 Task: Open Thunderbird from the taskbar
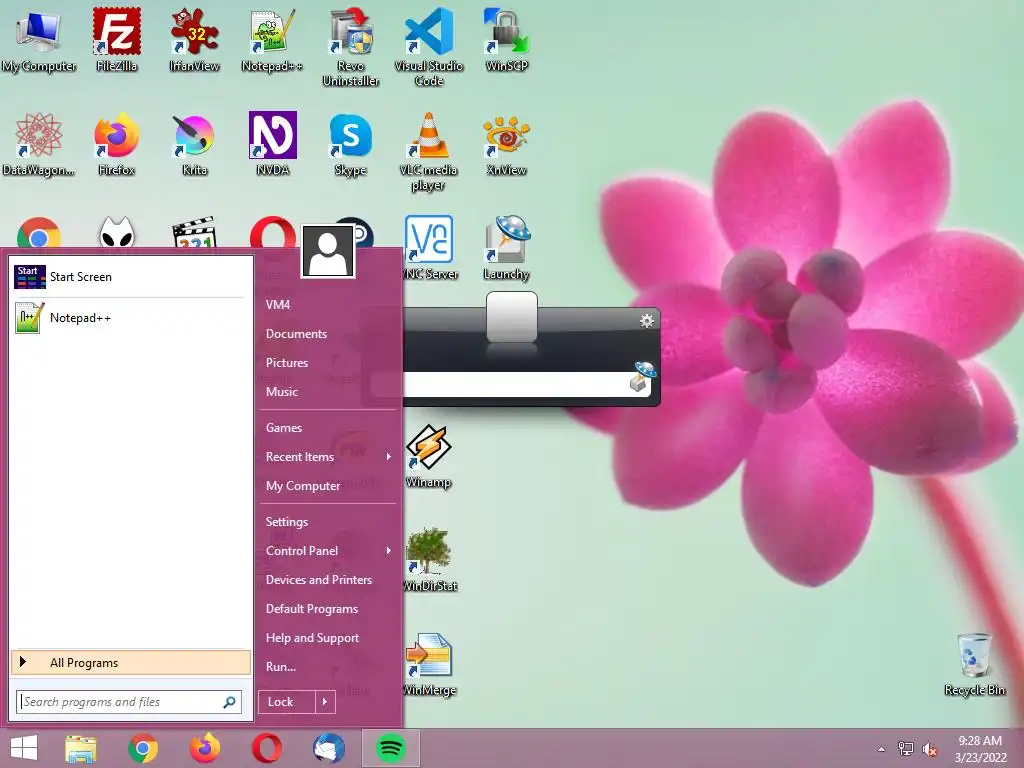pos(328,748)
